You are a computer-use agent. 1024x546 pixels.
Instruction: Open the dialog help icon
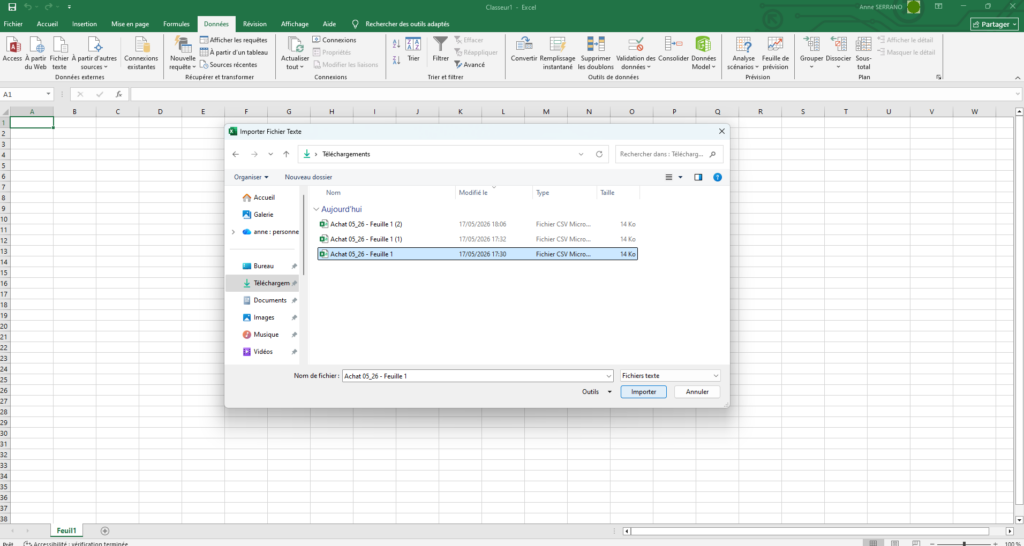click(x=717, y=177)
